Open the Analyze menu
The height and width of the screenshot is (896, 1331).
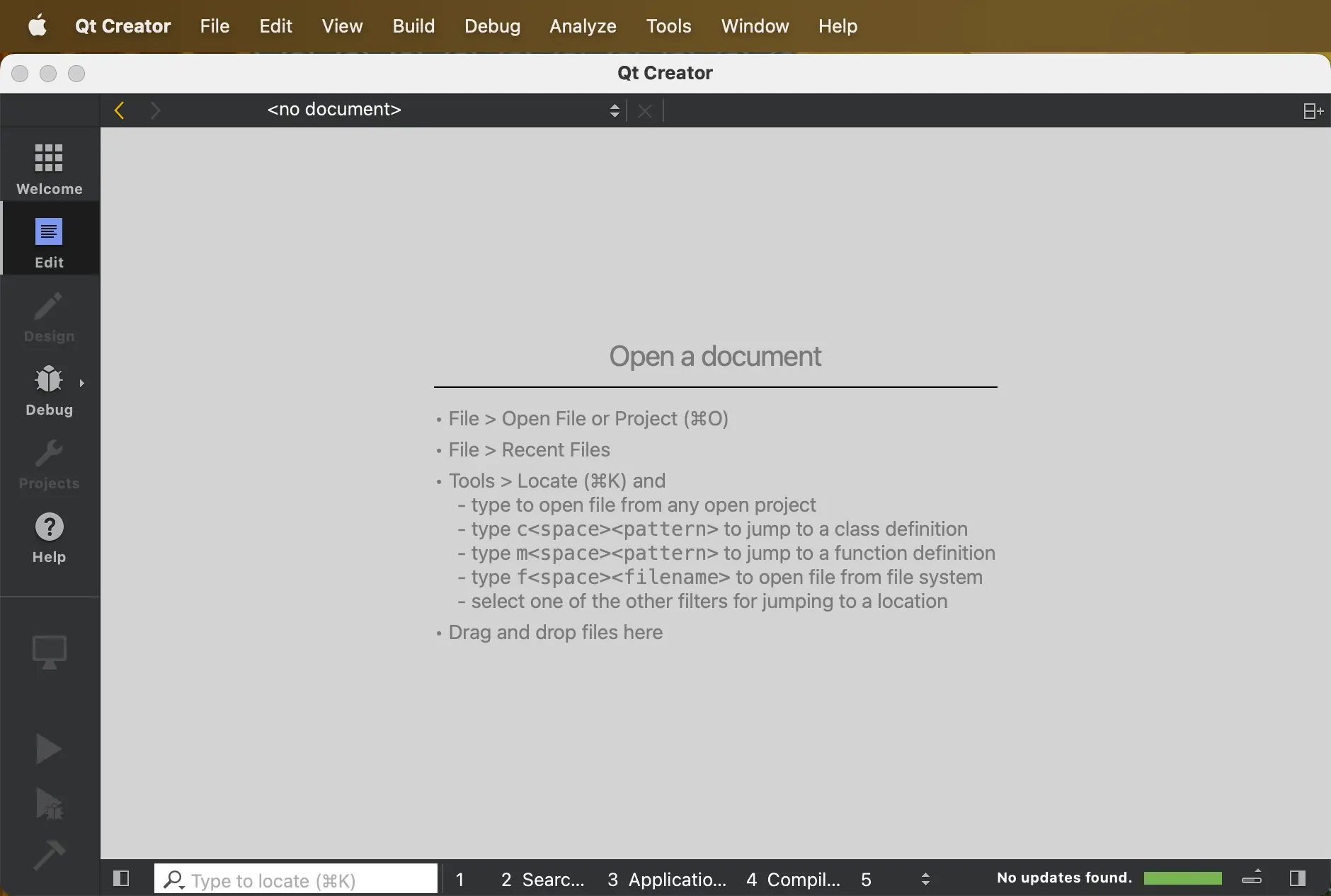tap(583, 26)
